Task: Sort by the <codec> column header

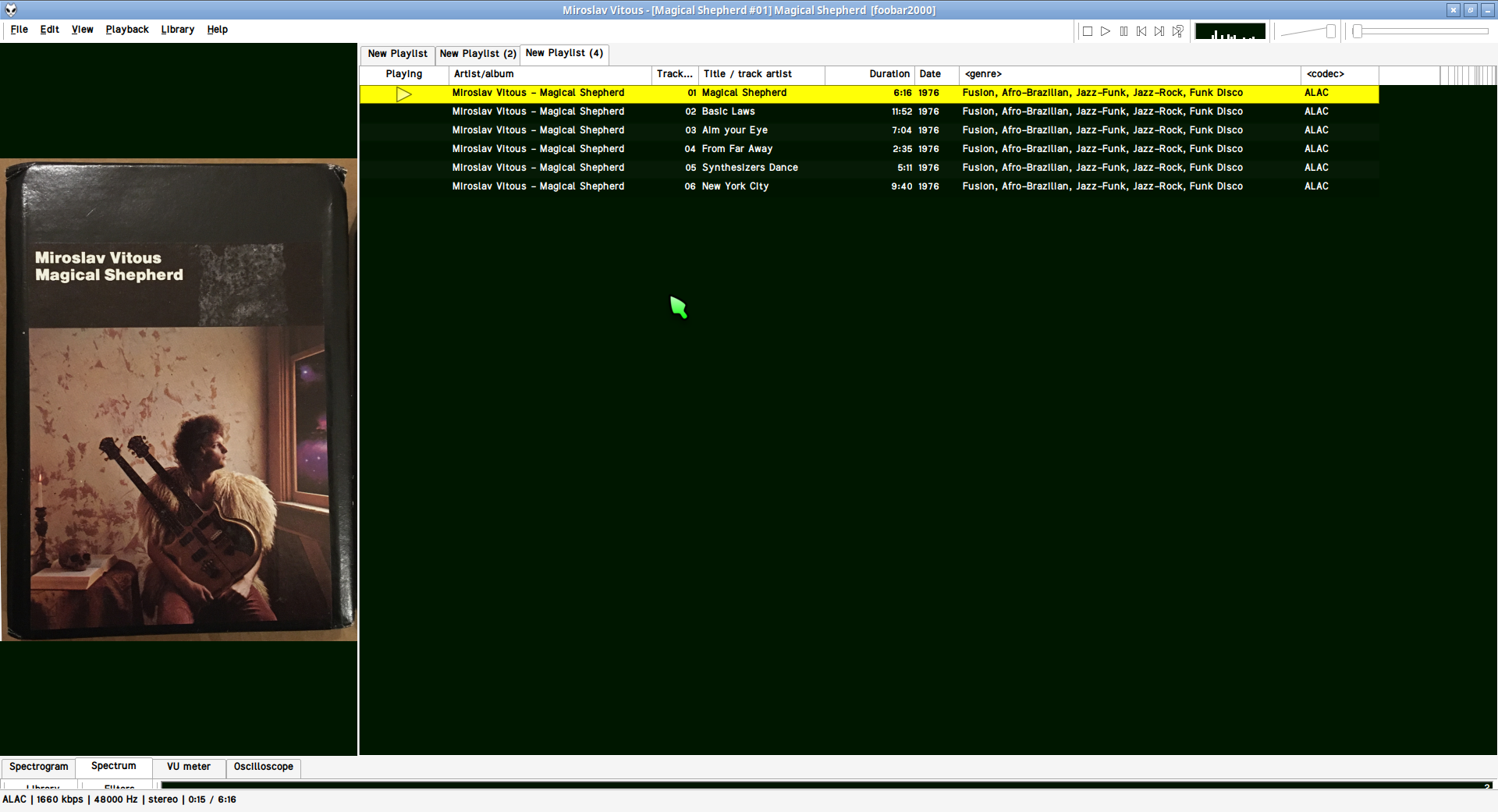Action: pyautogui.click(x=1340, y=74)
